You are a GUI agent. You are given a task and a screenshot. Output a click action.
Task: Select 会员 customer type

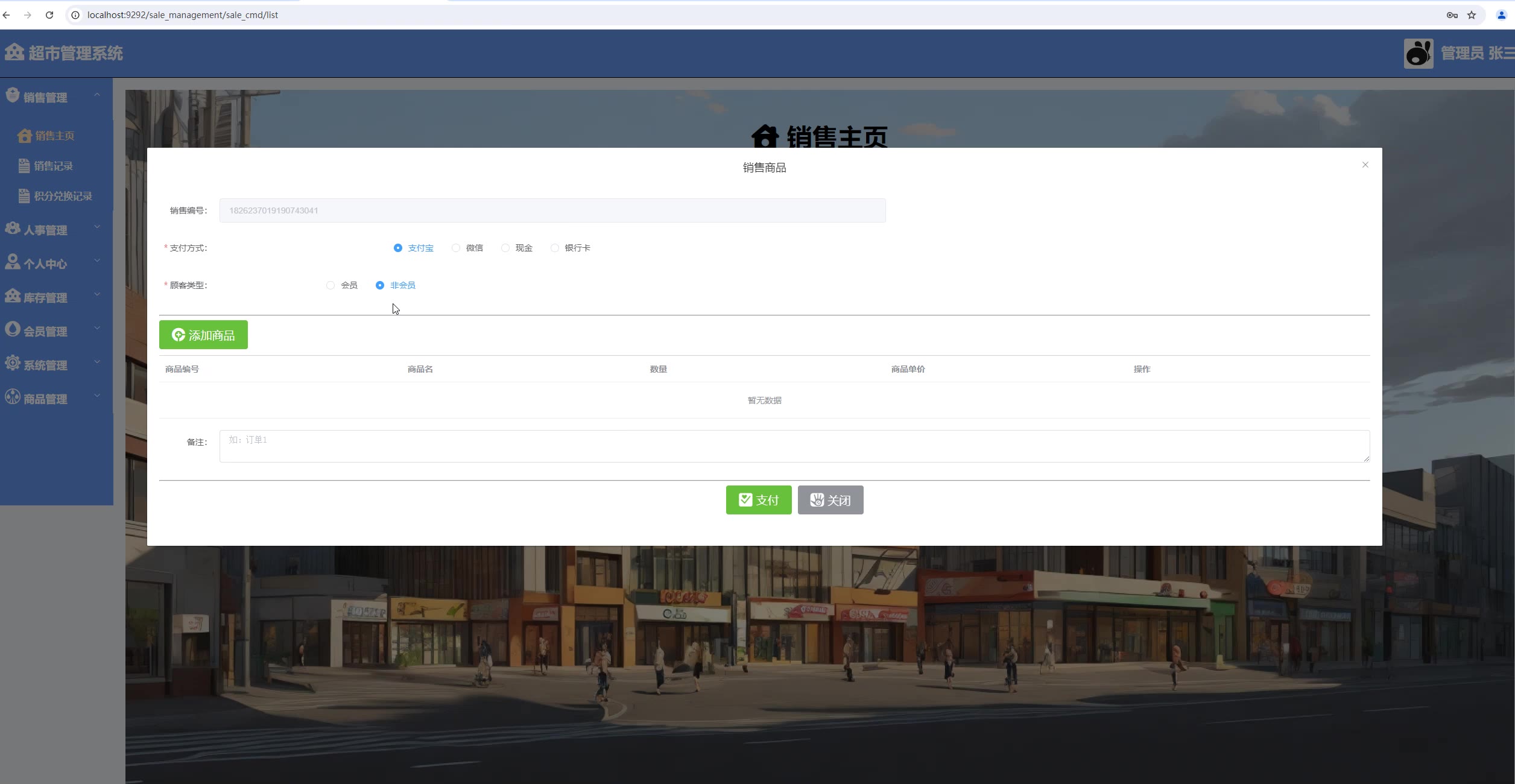pyautogui.click(x=331, y=285)
